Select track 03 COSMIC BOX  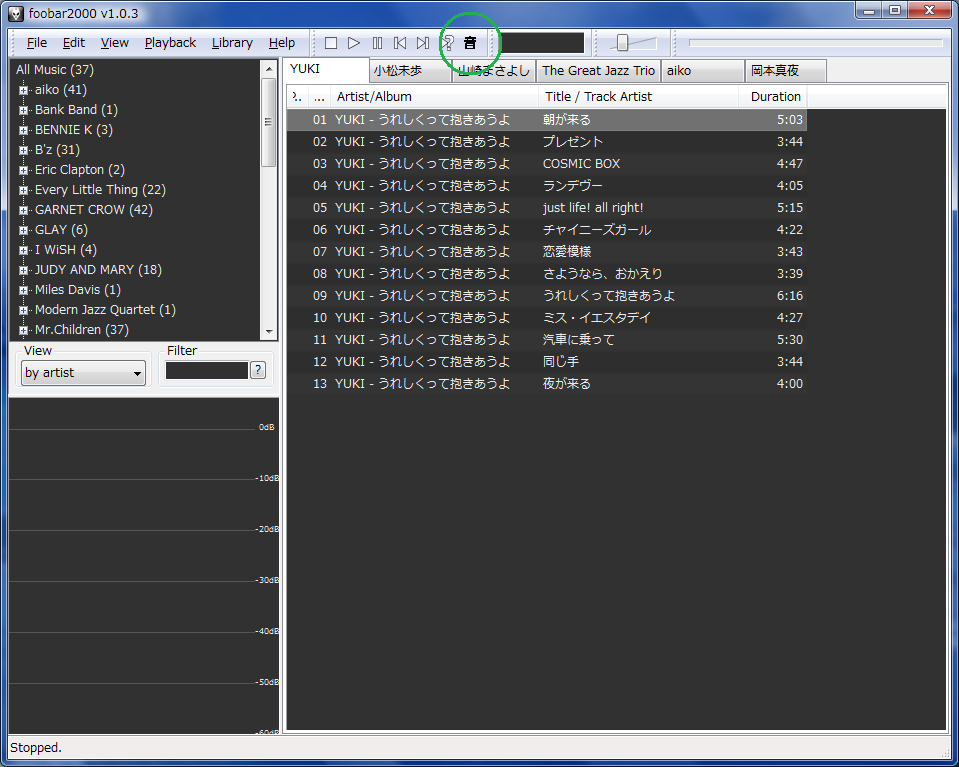[547, 164]
